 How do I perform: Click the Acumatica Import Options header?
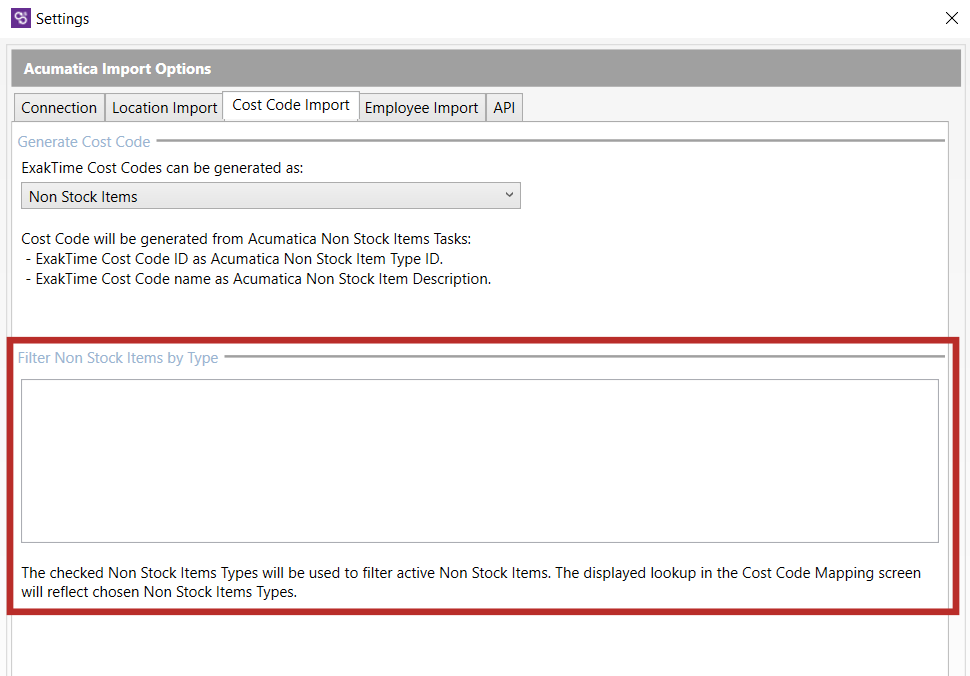[486, 69]
